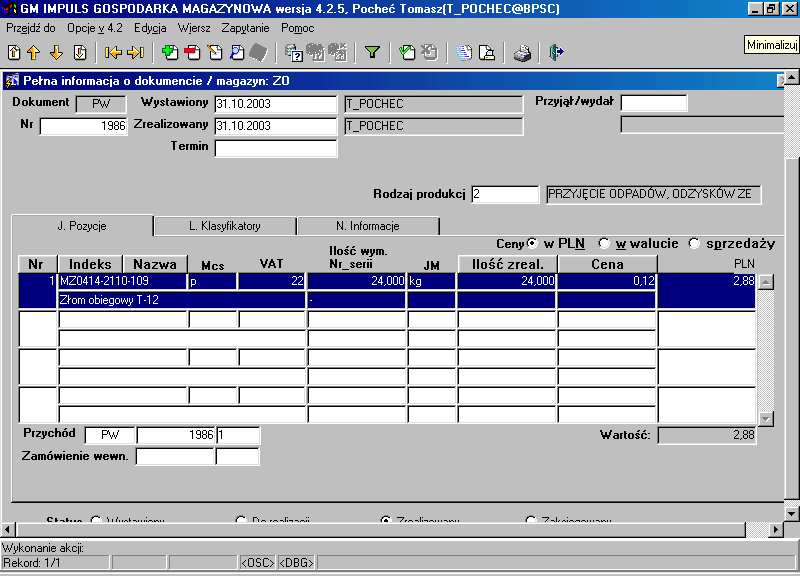Click the '<OSC>' status bar indicator
This screenshot has height=576, width=800.
[257, 563]
